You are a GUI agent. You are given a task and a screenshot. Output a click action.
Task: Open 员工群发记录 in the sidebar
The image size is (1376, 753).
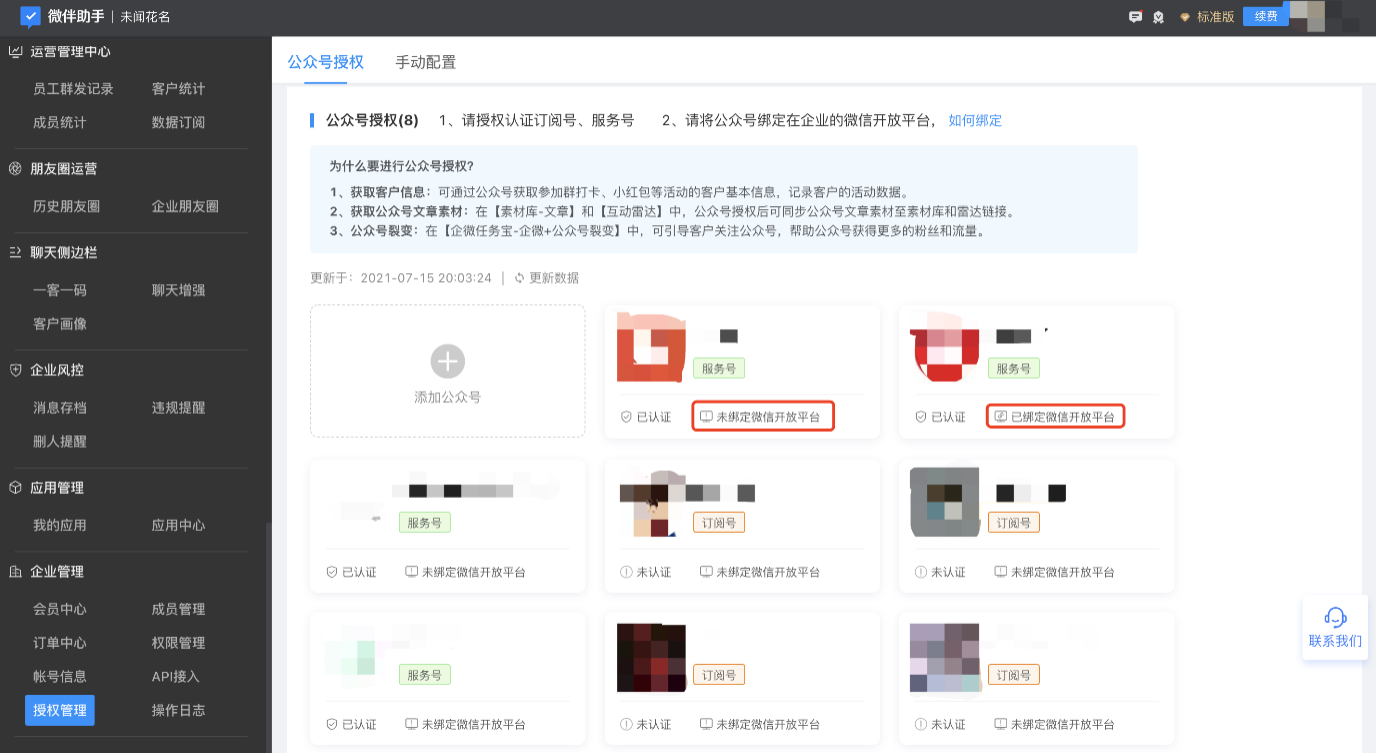pos(73,89)
